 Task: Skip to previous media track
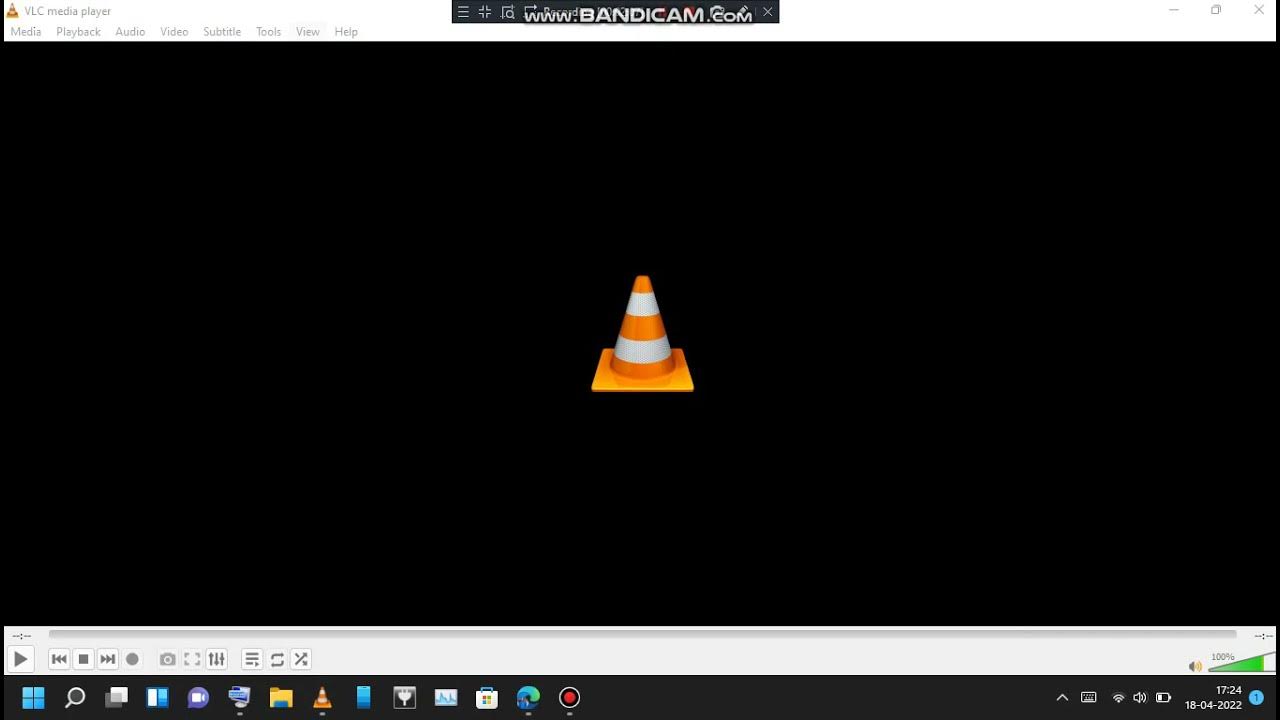pos(59,659)
